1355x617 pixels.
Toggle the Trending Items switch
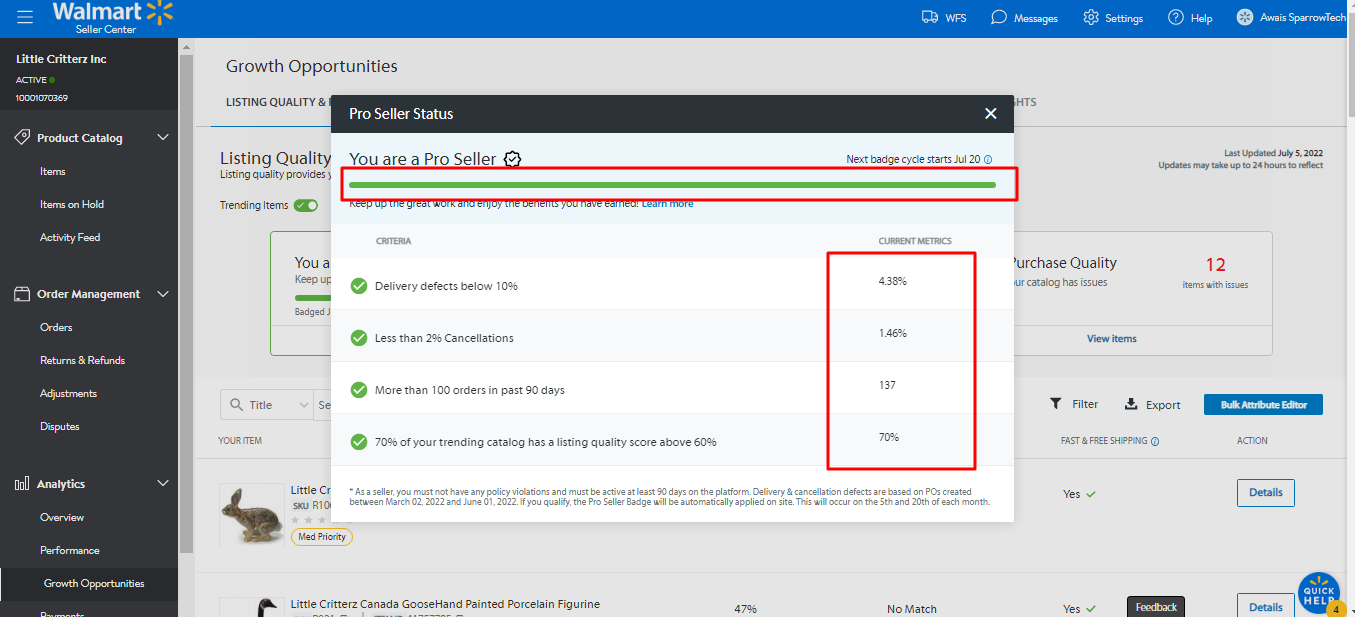coord(306,205)
